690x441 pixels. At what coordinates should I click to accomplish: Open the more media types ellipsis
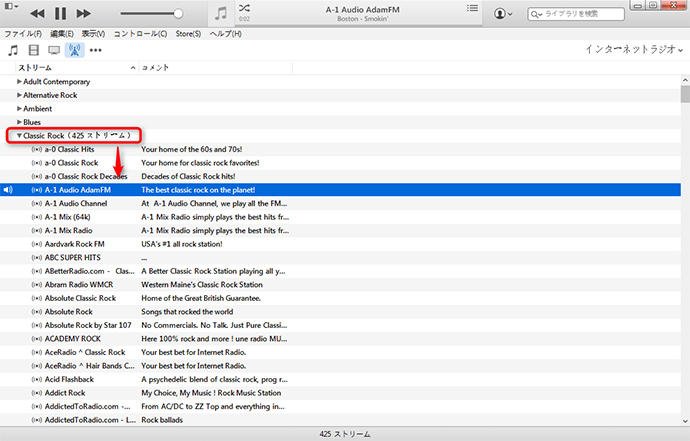pos(95,50)
